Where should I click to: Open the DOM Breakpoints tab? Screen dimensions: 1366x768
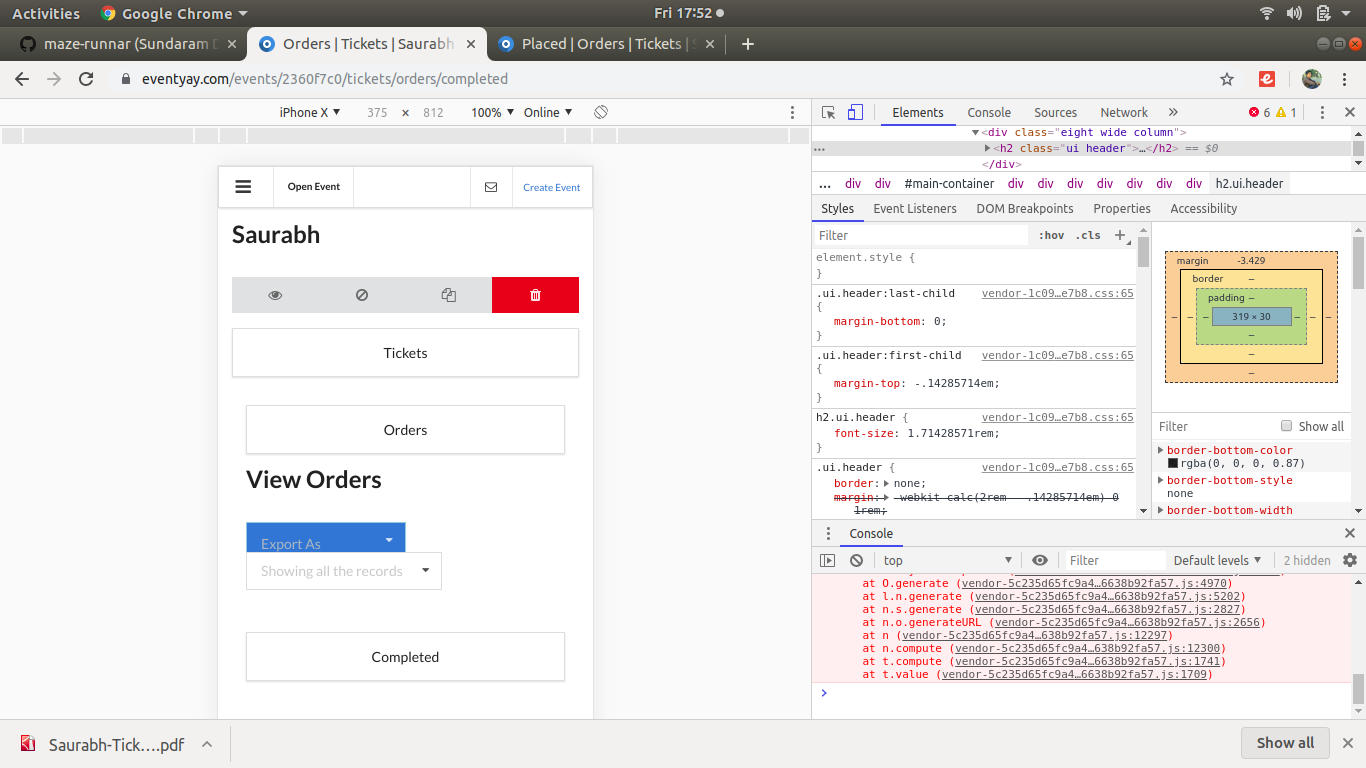click(x=1025, y=209)
